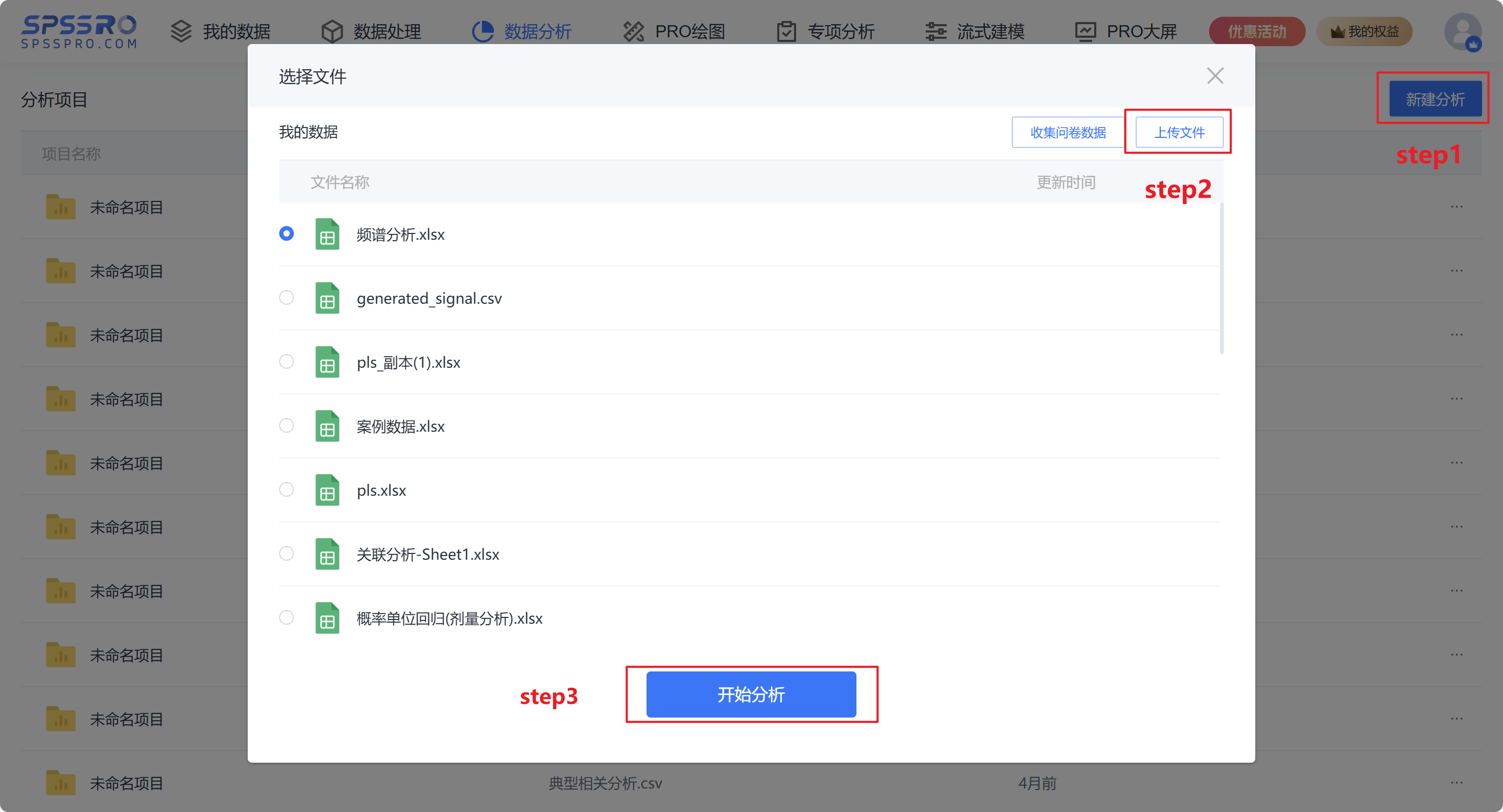Click the file name 关联分析-Sheet1.xlsx
The height and width of the screenshot is (812, 1503).
click(428, 554)
